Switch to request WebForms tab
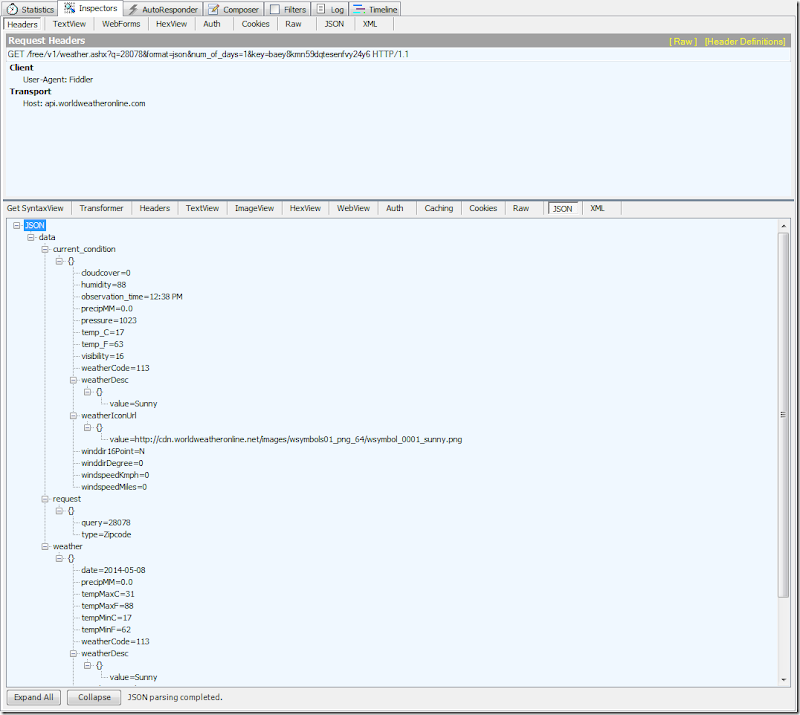 point(121,23)
